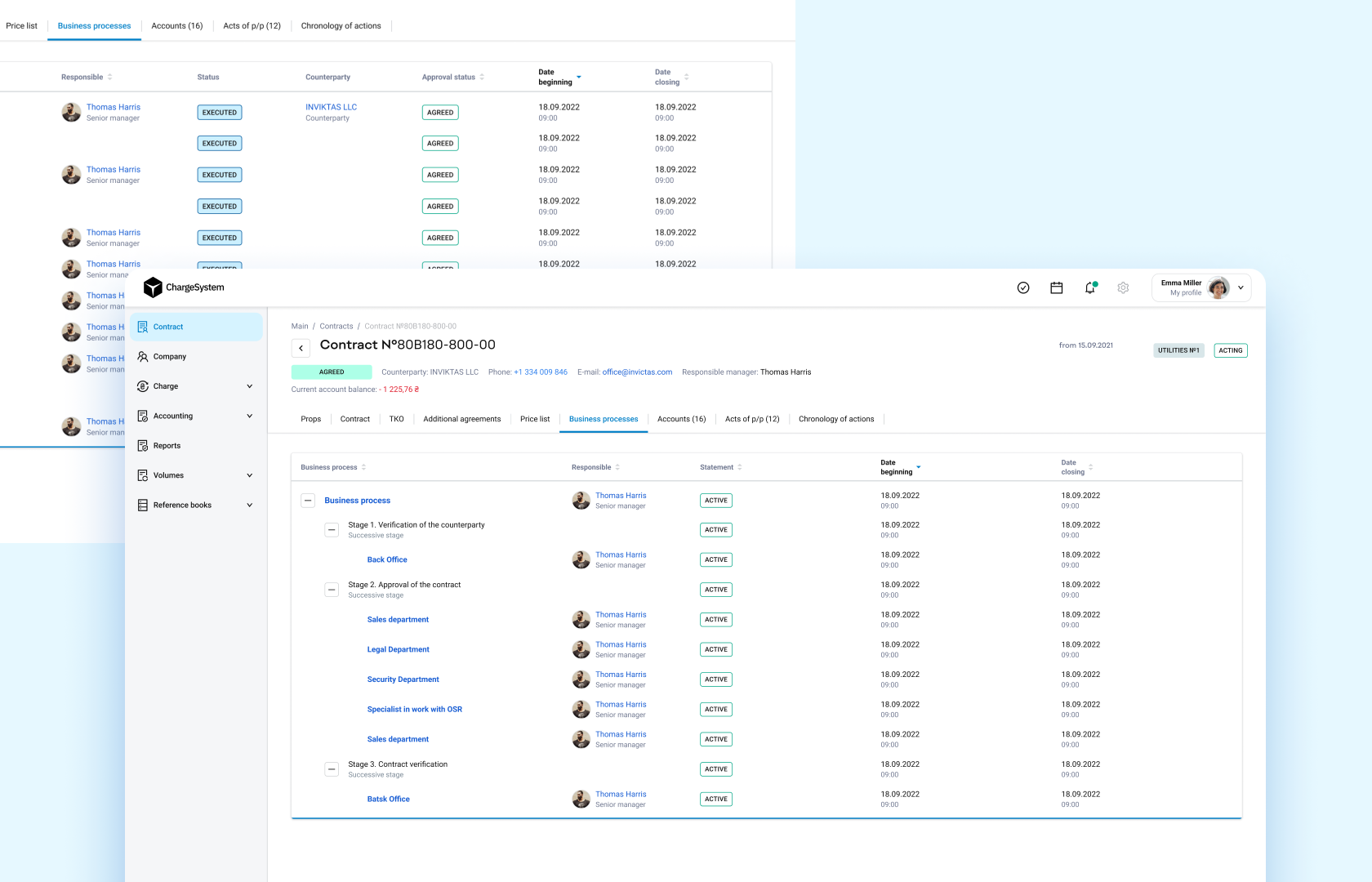Click the office@invictas.com email link
Screen dimensions: 1372x882
(x=637, y=372)
